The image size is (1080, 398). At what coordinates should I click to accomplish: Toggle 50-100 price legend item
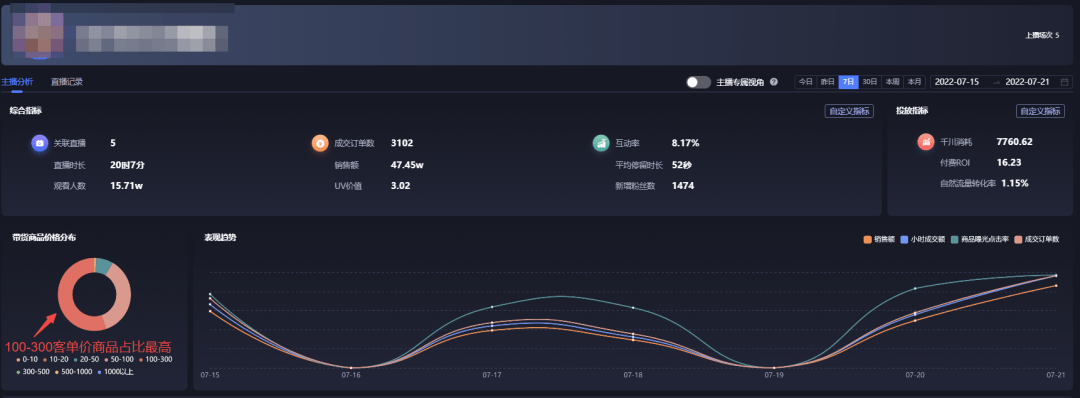point(119,359)
